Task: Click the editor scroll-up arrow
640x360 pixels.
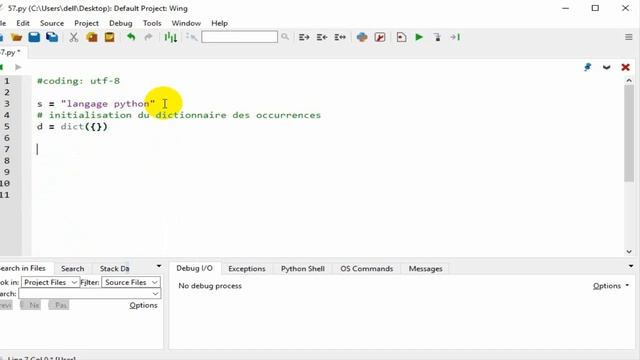Action: pos(629,80)
